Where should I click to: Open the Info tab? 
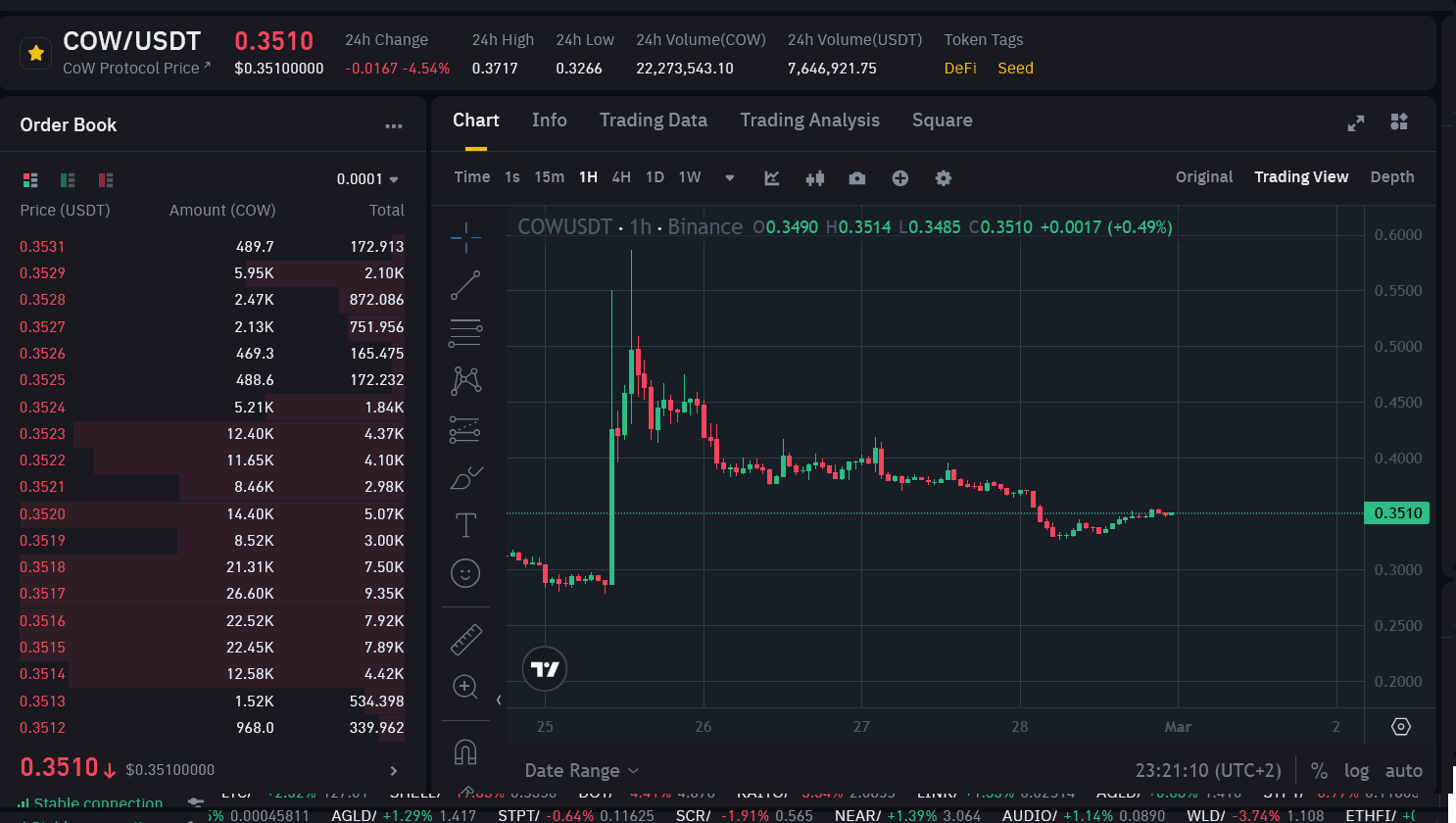550,121
